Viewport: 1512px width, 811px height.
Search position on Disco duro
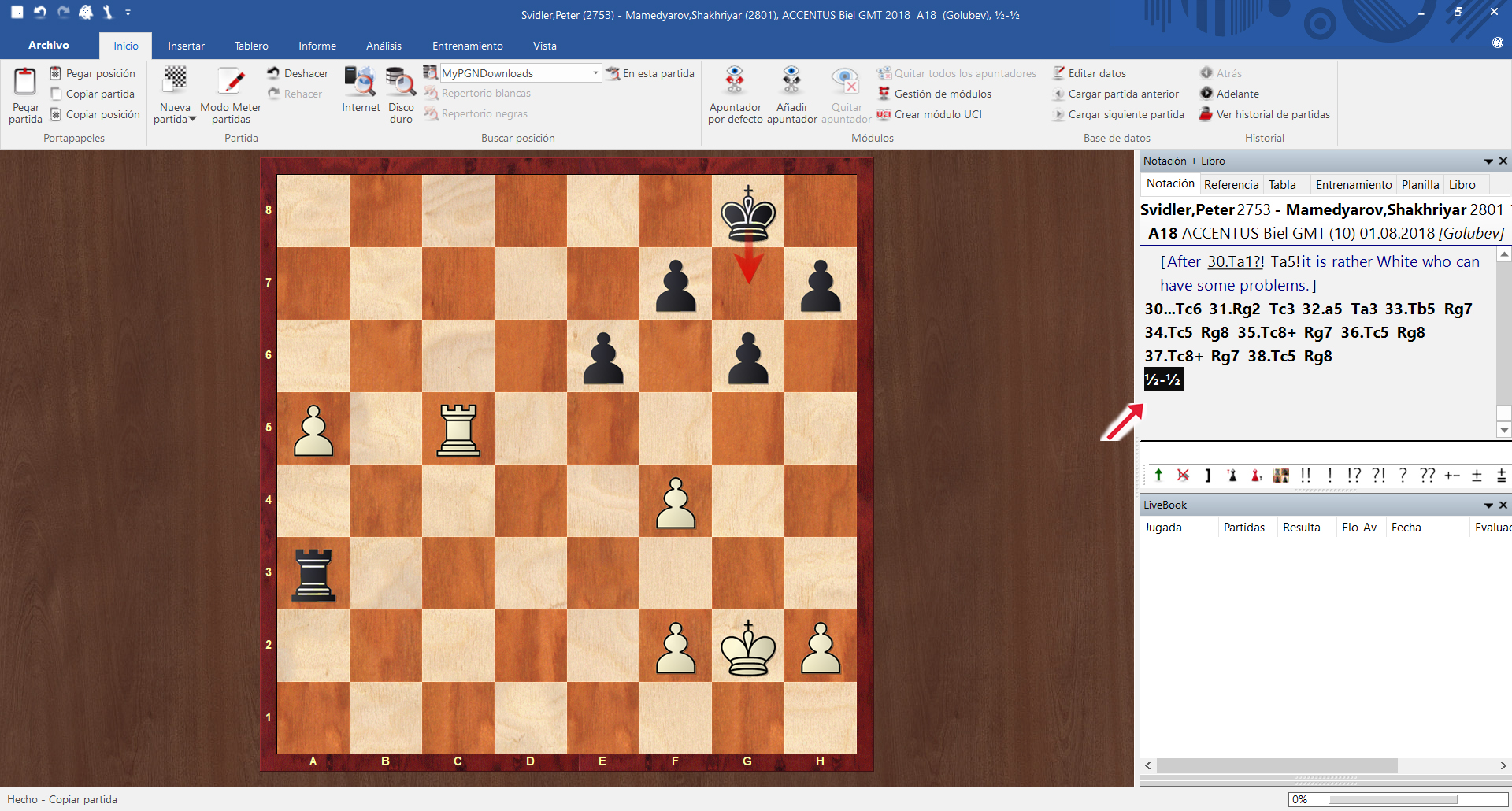tap(401, 82)
